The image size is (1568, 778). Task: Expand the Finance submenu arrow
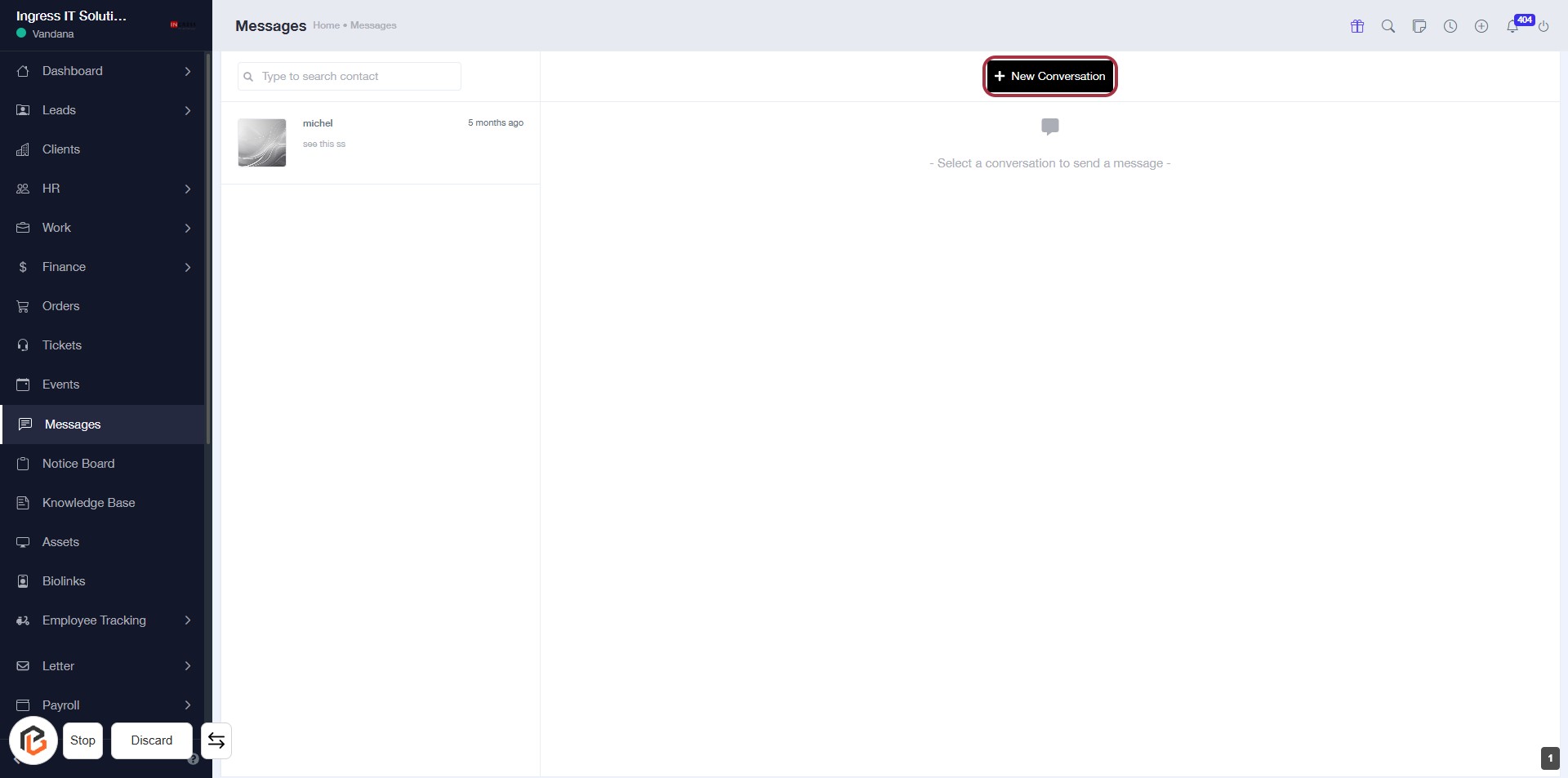(188, 267)
